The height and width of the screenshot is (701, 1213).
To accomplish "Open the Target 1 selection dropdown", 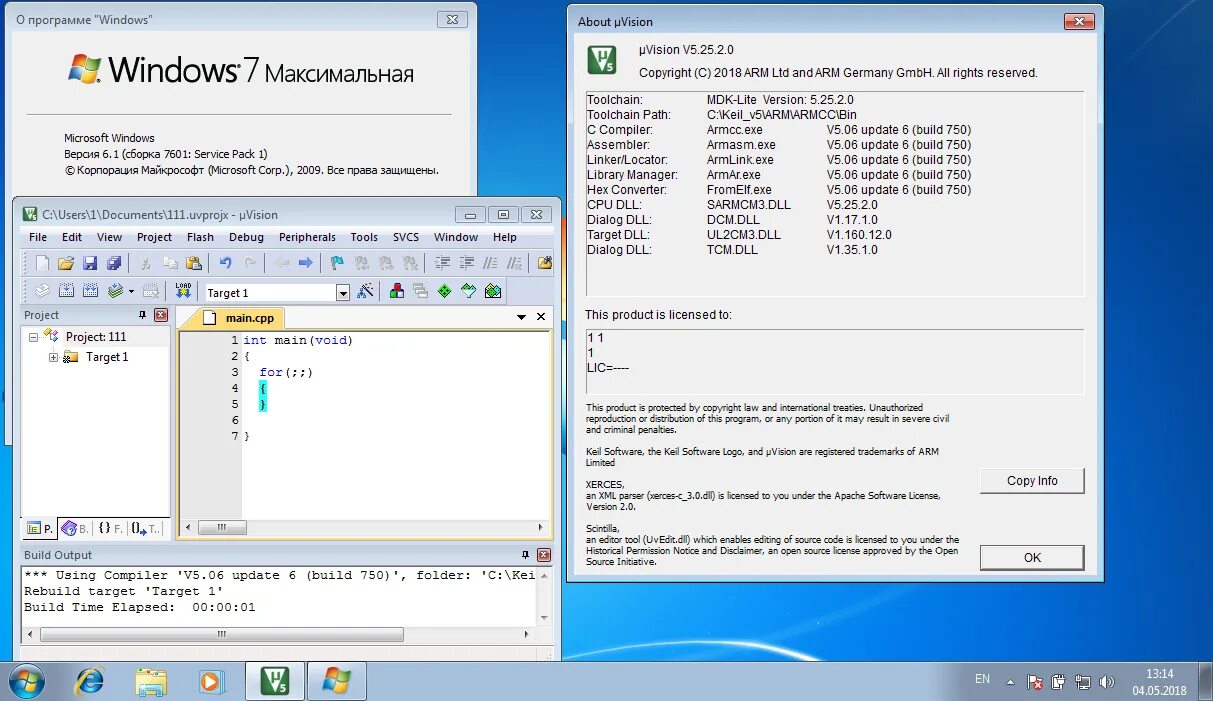I will pos(343,292).
